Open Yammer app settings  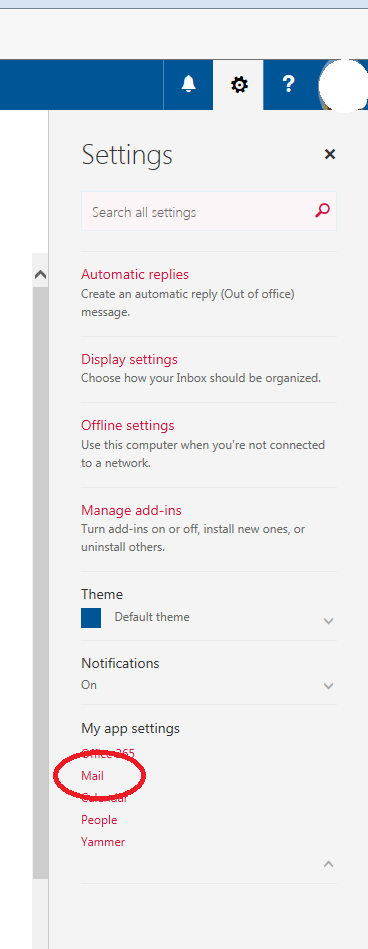[103, 842]
